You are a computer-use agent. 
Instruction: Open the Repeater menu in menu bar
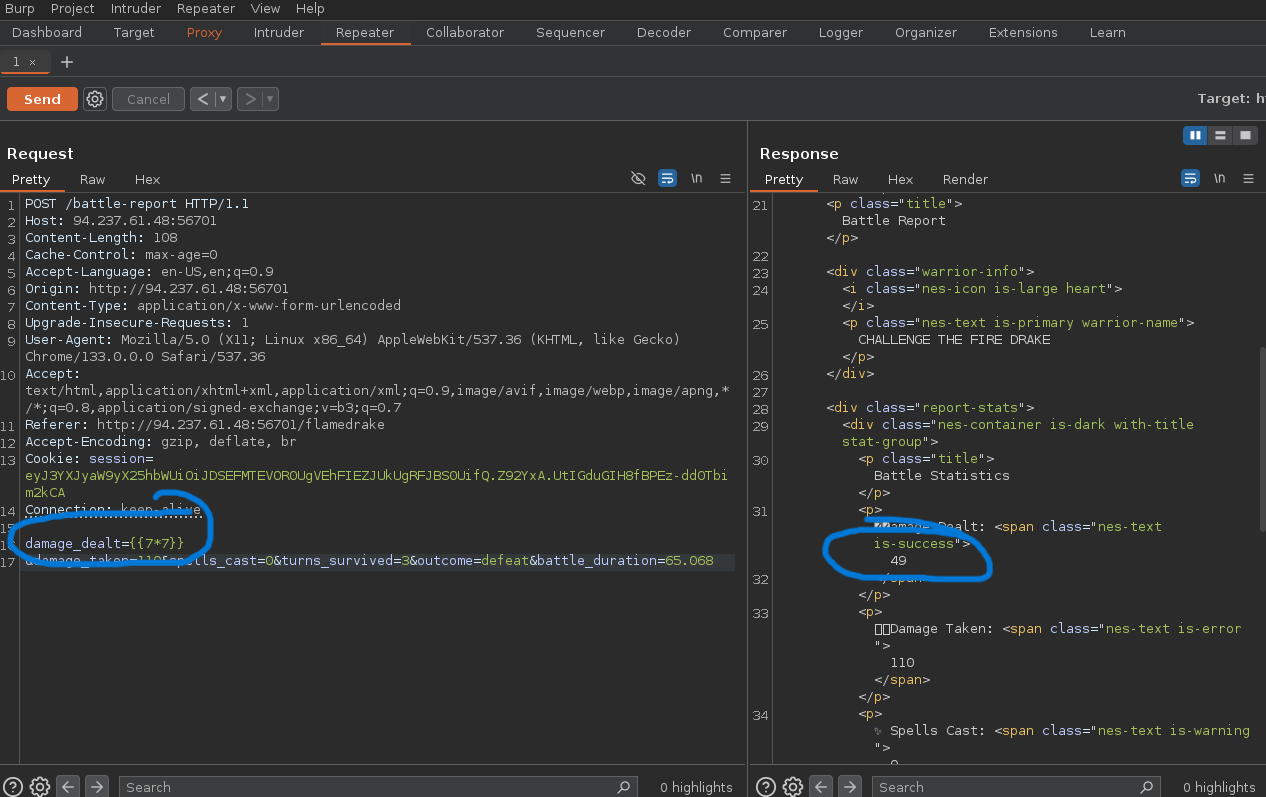[207, 8]
